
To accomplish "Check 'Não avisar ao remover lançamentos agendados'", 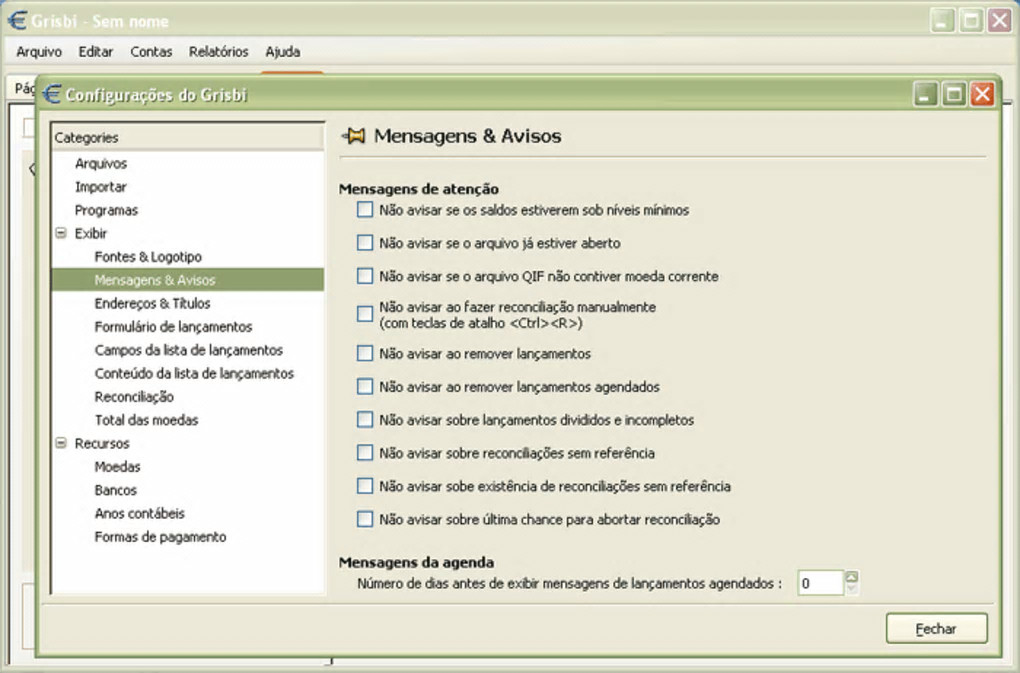I will pos(365,386).
